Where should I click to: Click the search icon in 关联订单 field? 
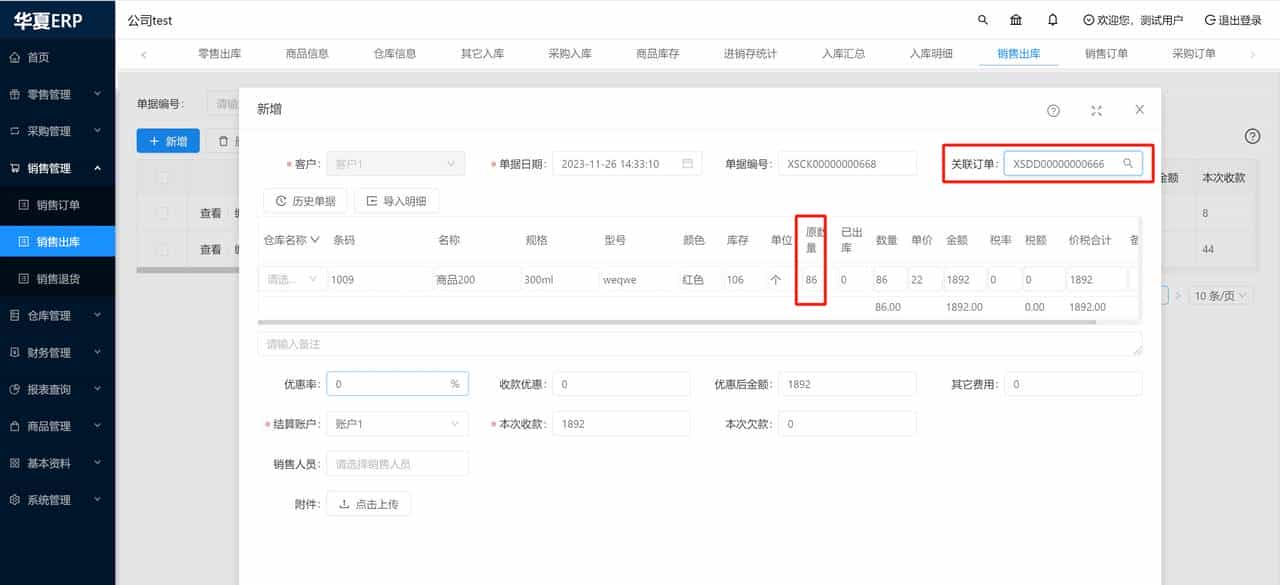tap(1129, 162)
